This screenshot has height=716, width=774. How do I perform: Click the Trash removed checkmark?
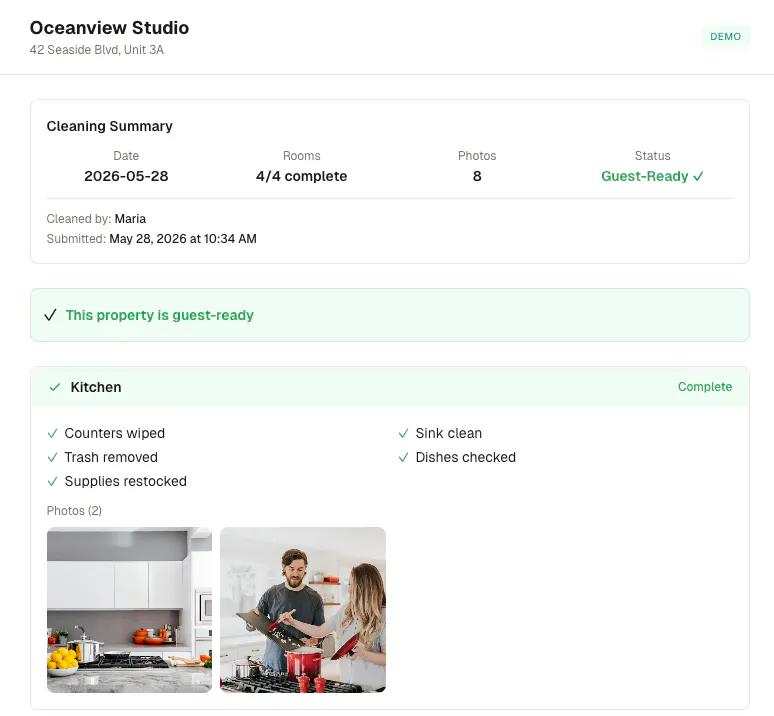(x=52, y=457)
